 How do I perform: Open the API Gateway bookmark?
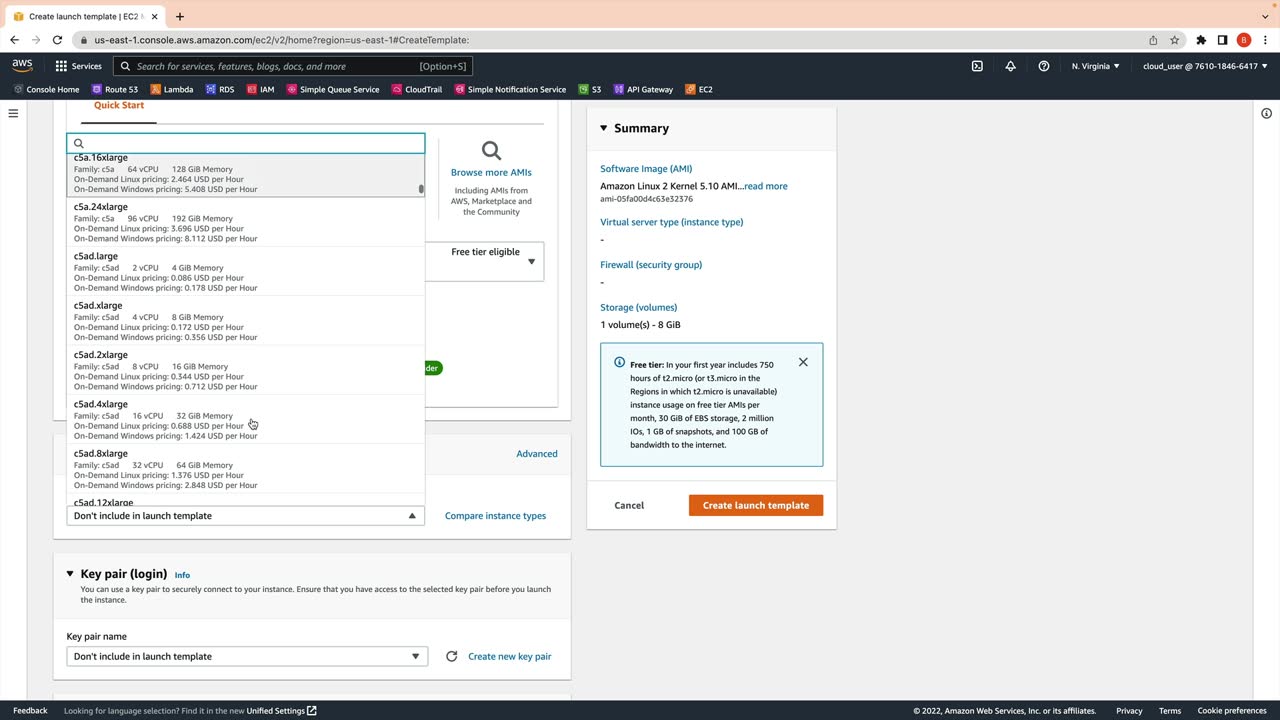pos(643,89)
